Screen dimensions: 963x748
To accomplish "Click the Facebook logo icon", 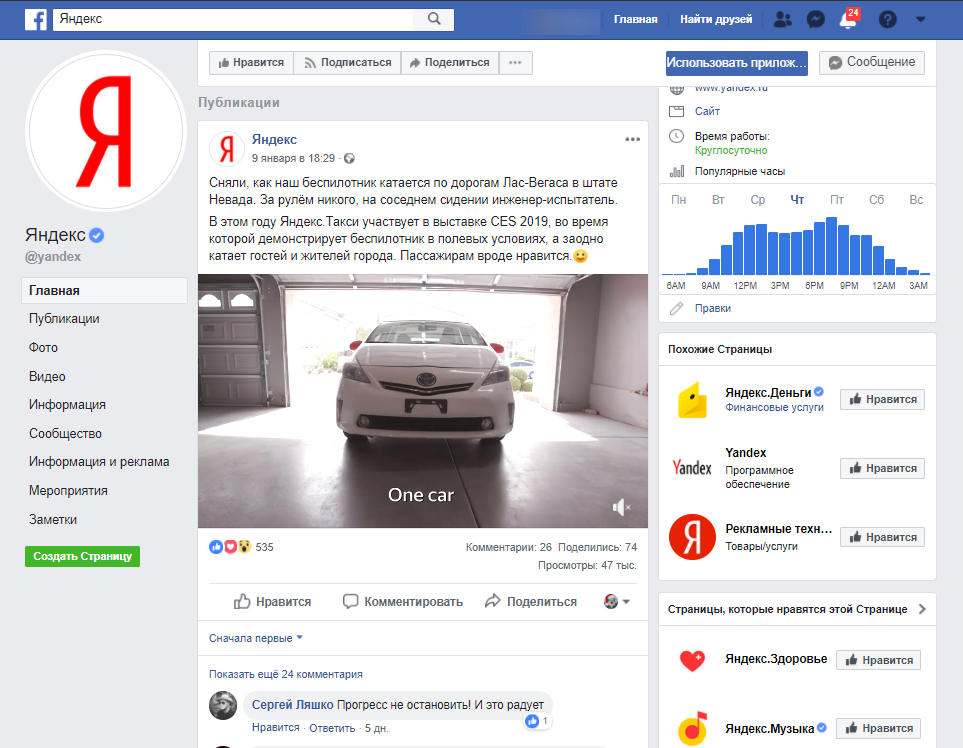I will 36,20.
